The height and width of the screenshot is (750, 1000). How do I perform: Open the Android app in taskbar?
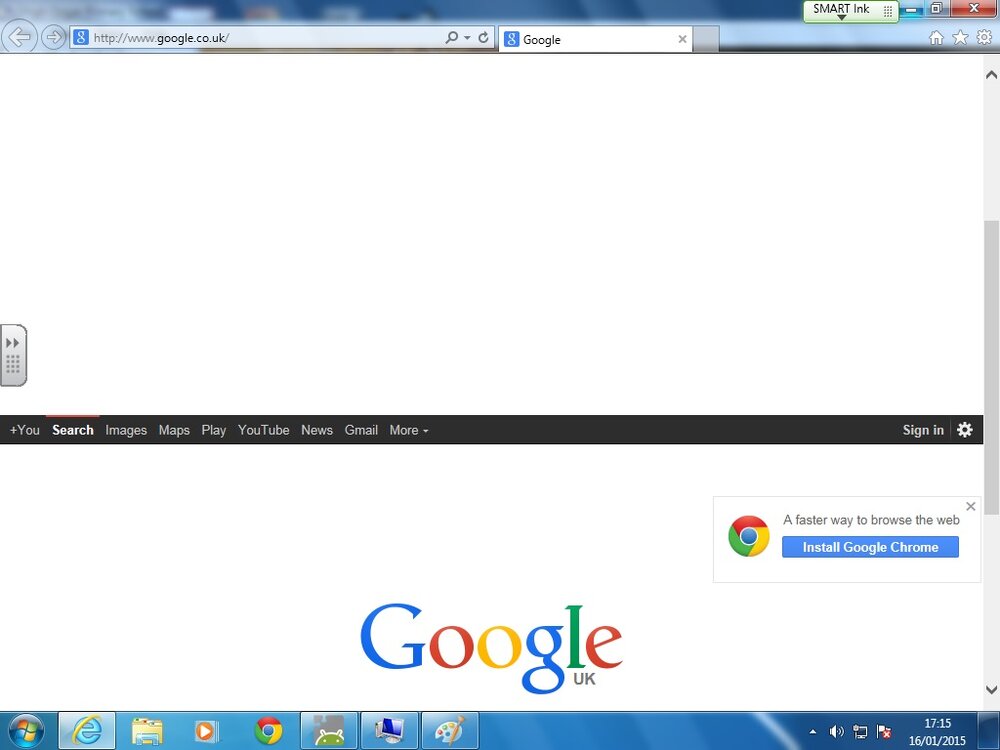click(328, 731)
